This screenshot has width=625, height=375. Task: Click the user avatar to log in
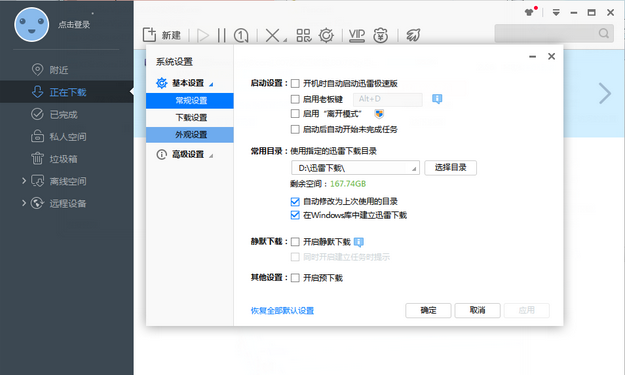point(32,25)
